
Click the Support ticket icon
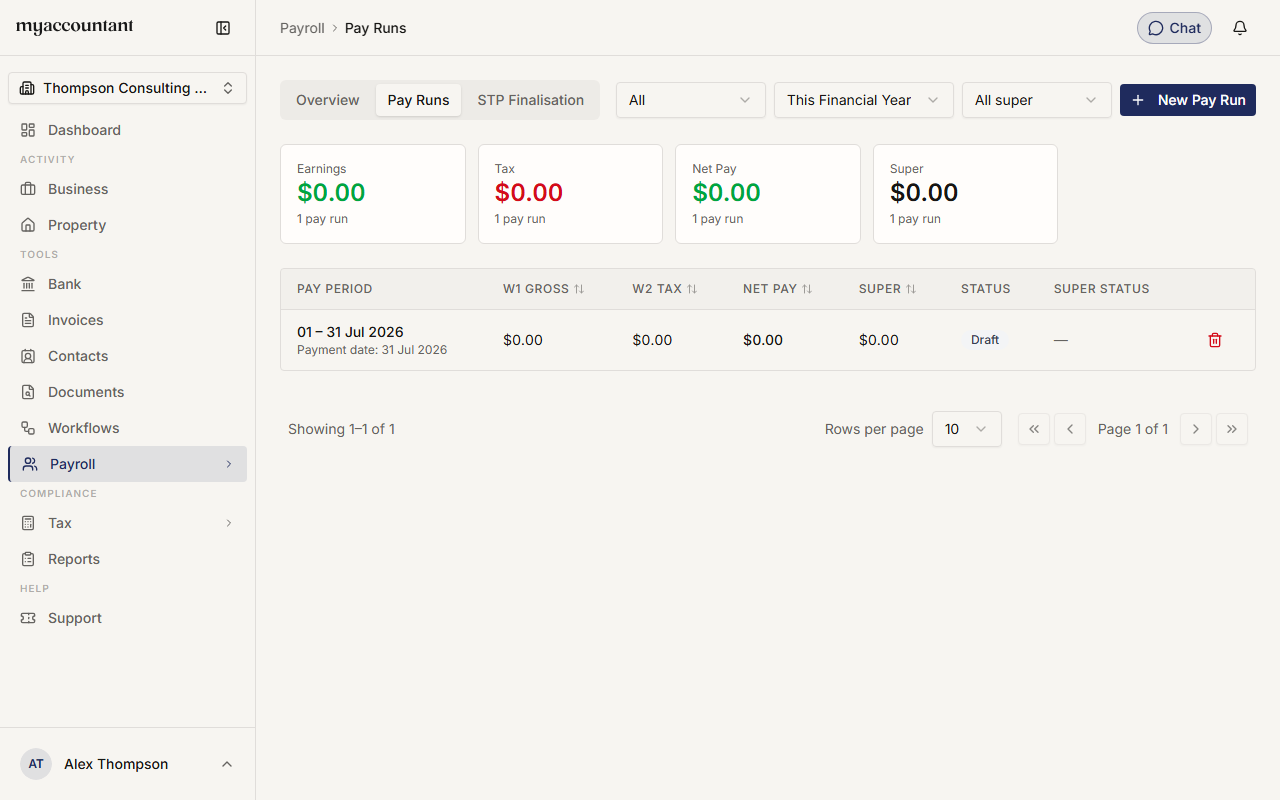click(28, 618)
